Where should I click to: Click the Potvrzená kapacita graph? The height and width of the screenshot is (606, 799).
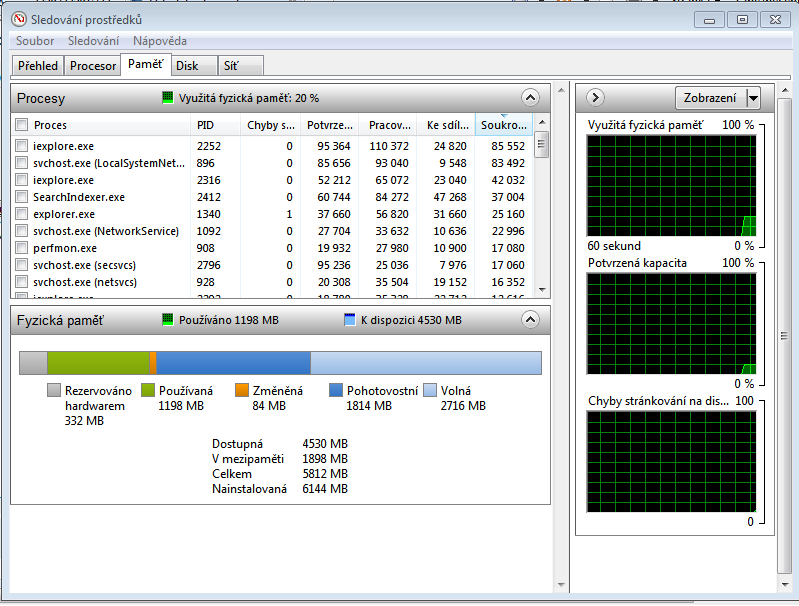click(x=671, y=324)
